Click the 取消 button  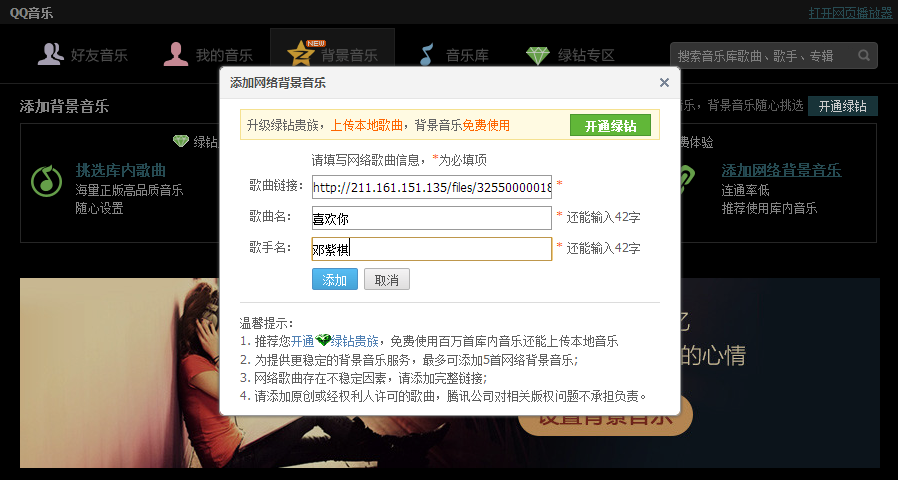[387, 280]
